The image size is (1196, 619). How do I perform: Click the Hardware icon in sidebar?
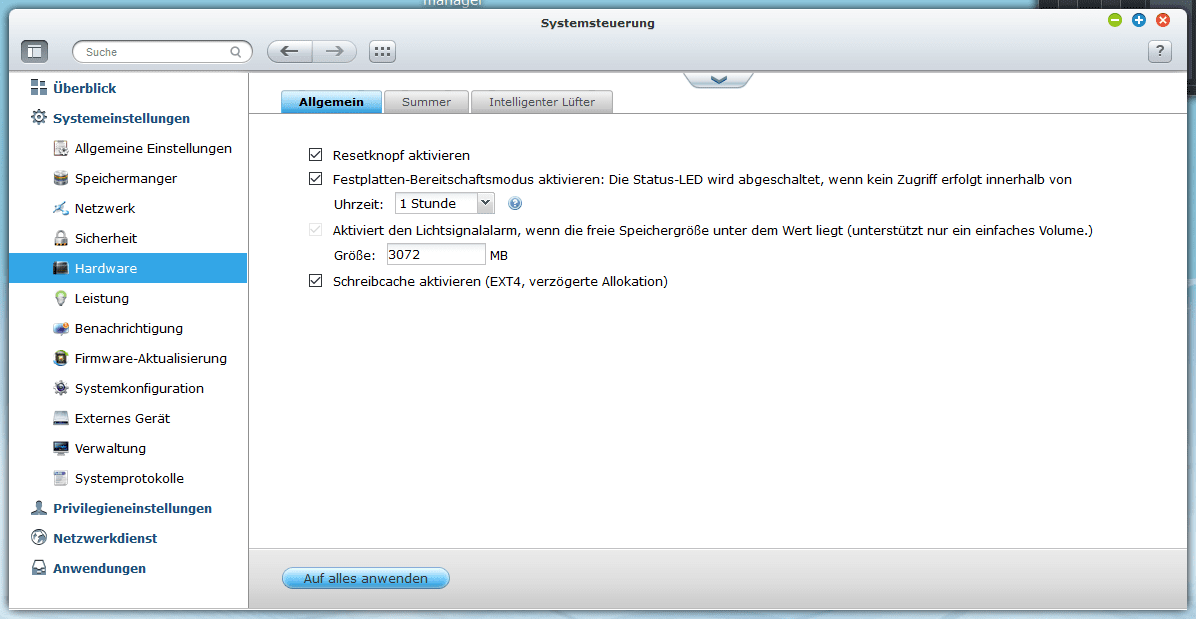[x=61, y=268]
